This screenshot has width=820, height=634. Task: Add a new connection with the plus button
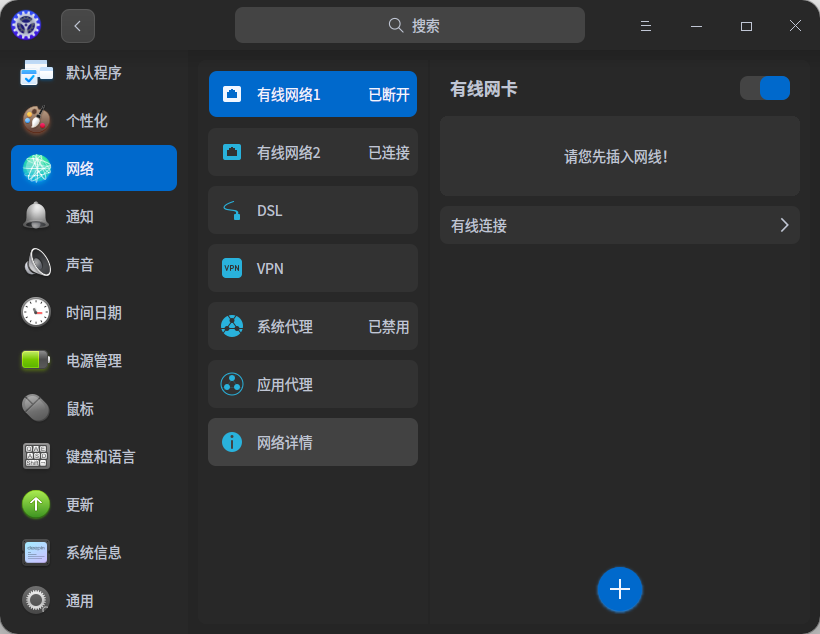(x=619, y=589)
